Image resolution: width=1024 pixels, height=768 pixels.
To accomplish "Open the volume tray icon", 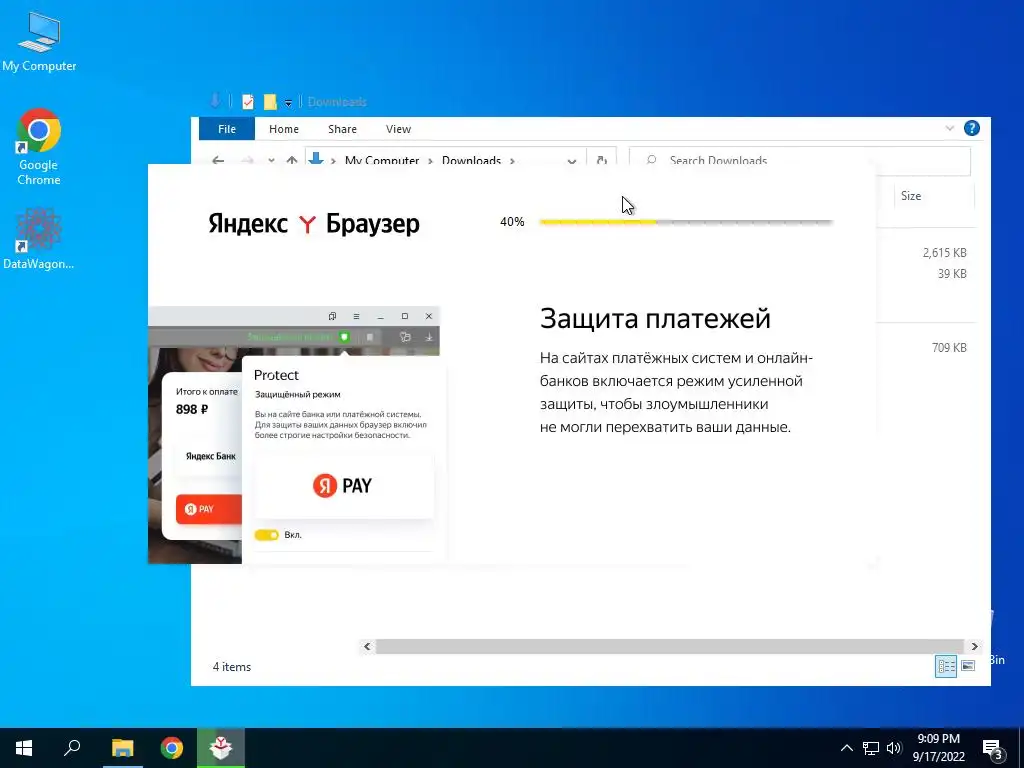I will (x=894, y=748).
